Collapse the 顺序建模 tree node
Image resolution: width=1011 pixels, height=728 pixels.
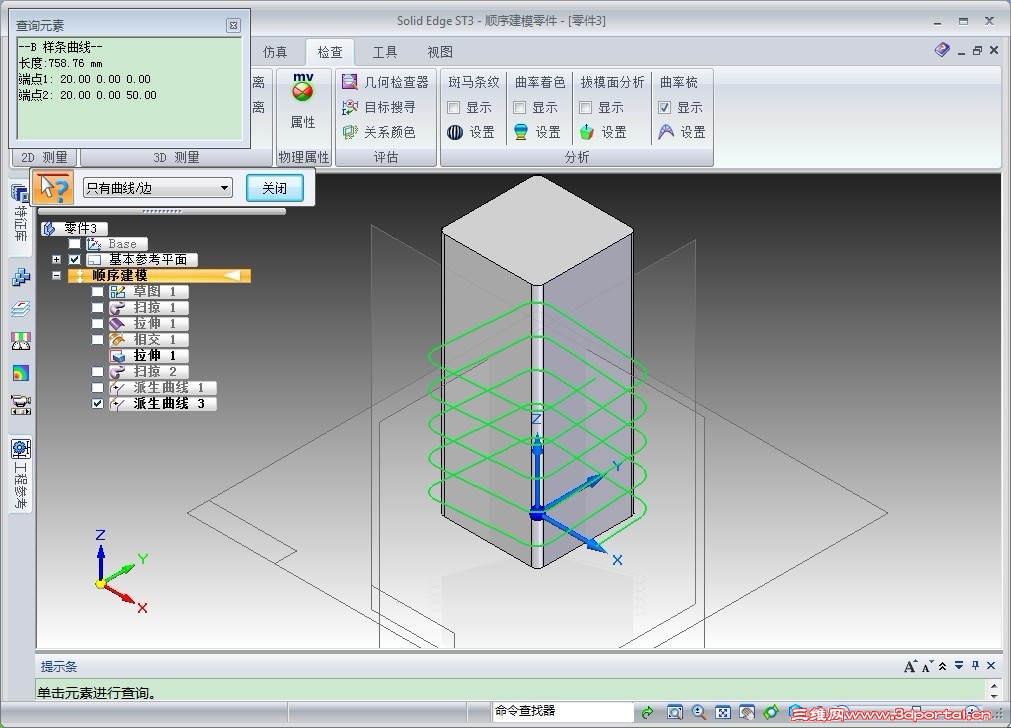[57, 275]
